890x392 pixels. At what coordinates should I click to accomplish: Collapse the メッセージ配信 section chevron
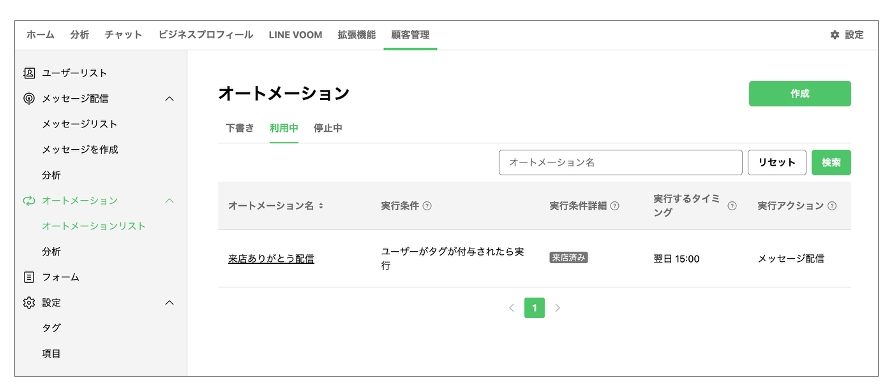(x=169, y=99)
